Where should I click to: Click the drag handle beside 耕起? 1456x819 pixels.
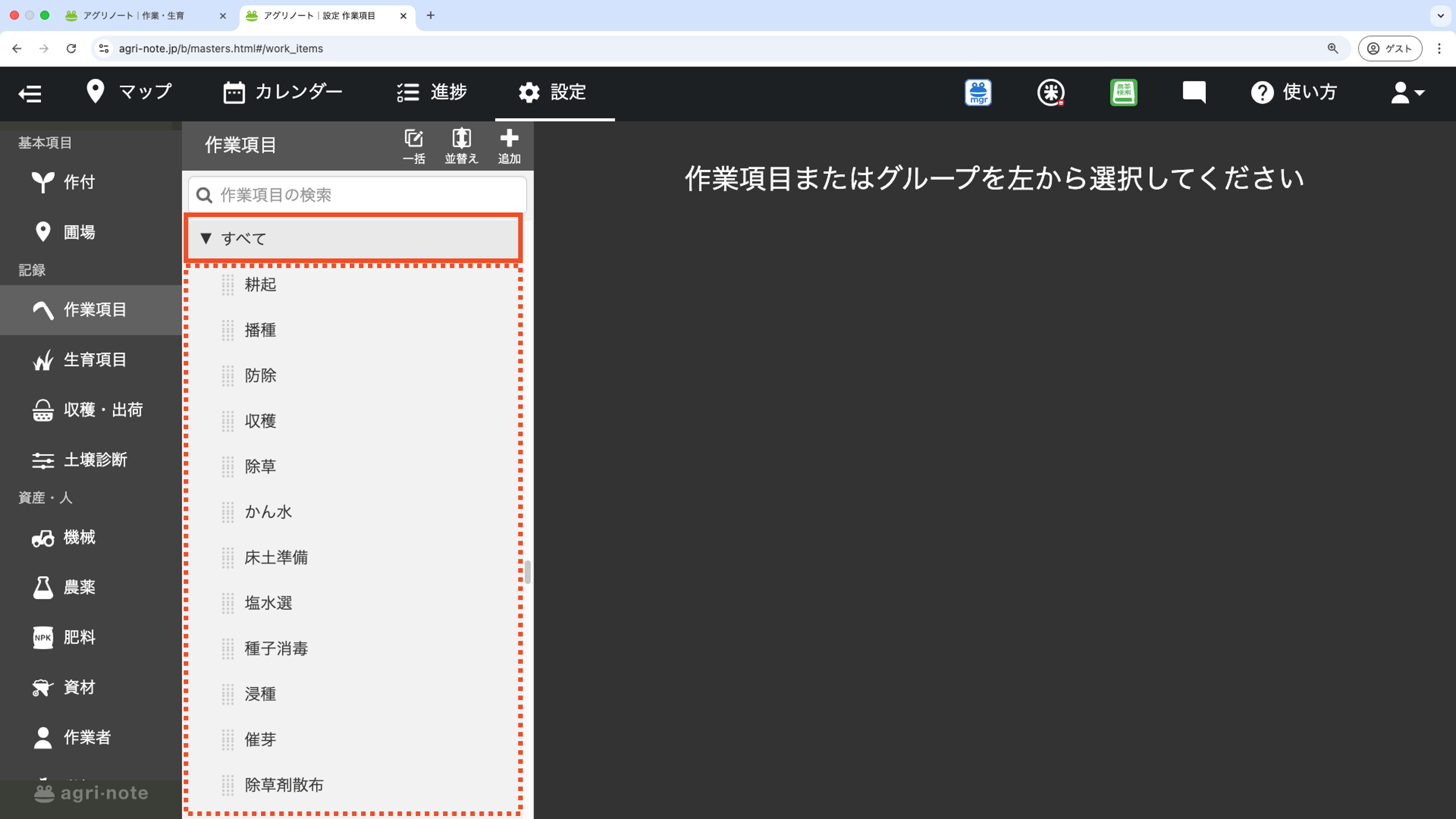point(228,285)
